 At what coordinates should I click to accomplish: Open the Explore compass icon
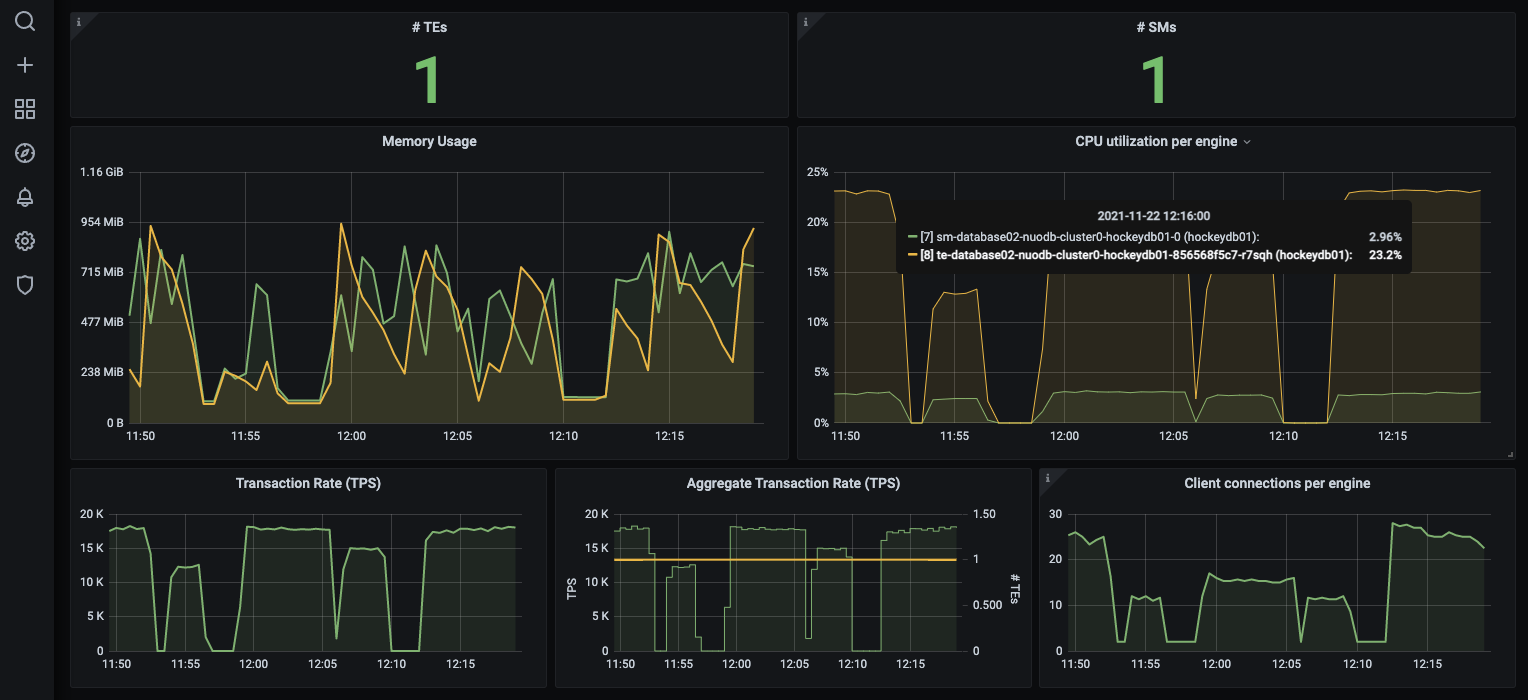pyautogui.click(x=25, y=153)
